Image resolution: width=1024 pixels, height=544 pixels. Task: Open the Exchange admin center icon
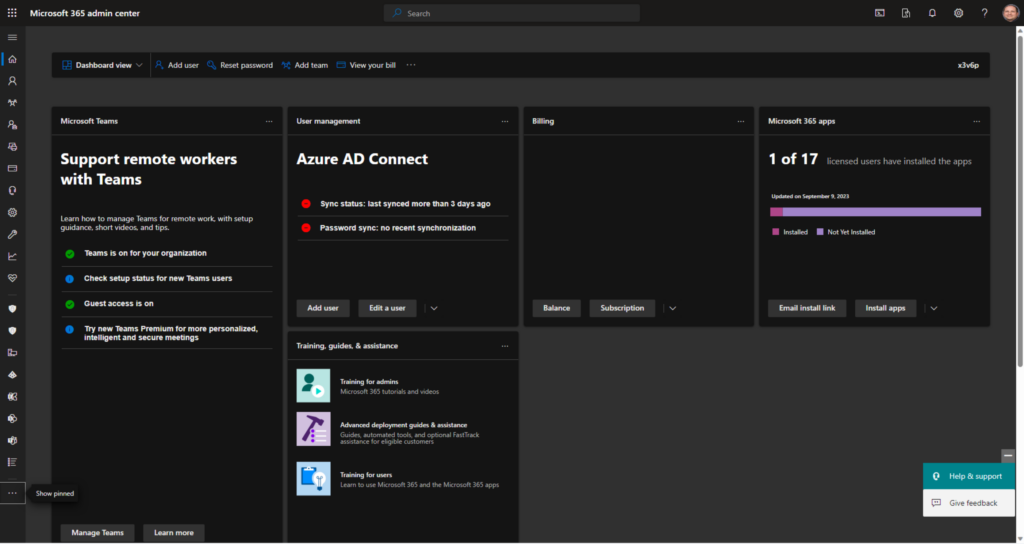12,396
